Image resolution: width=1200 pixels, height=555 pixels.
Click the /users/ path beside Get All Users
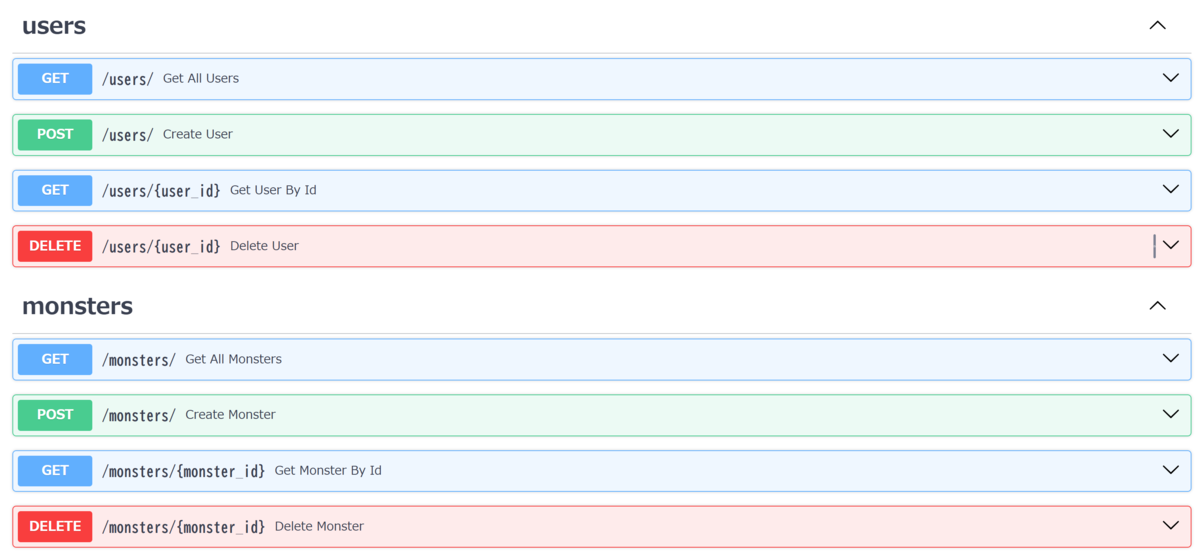point(128,79)
